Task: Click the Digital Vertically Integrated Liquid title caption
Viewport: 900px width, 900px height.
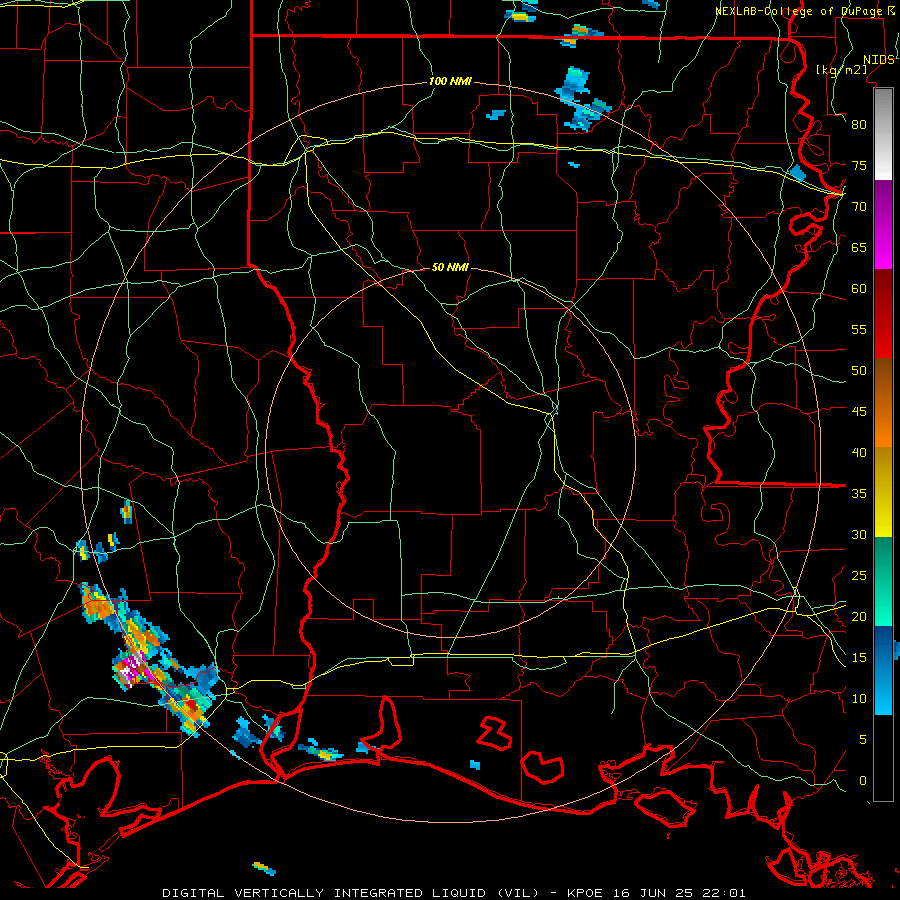Action: pyautogui.click(x=351, y=893)
